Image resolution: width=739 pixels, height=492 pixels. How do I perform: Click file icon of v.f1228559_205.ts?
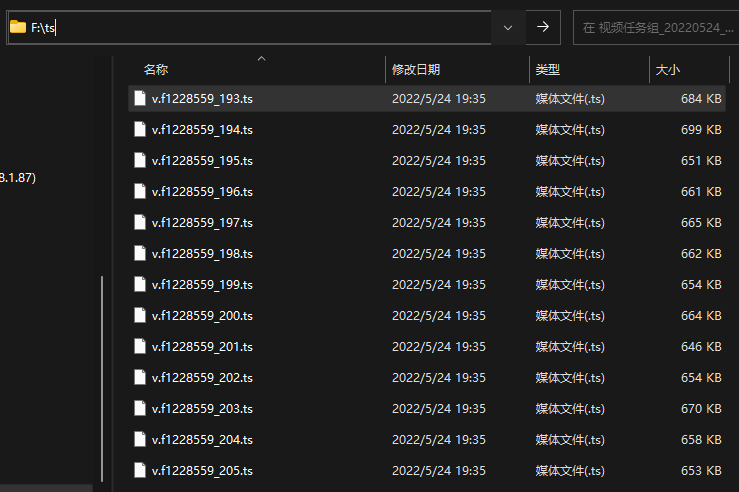coord(140,470)
